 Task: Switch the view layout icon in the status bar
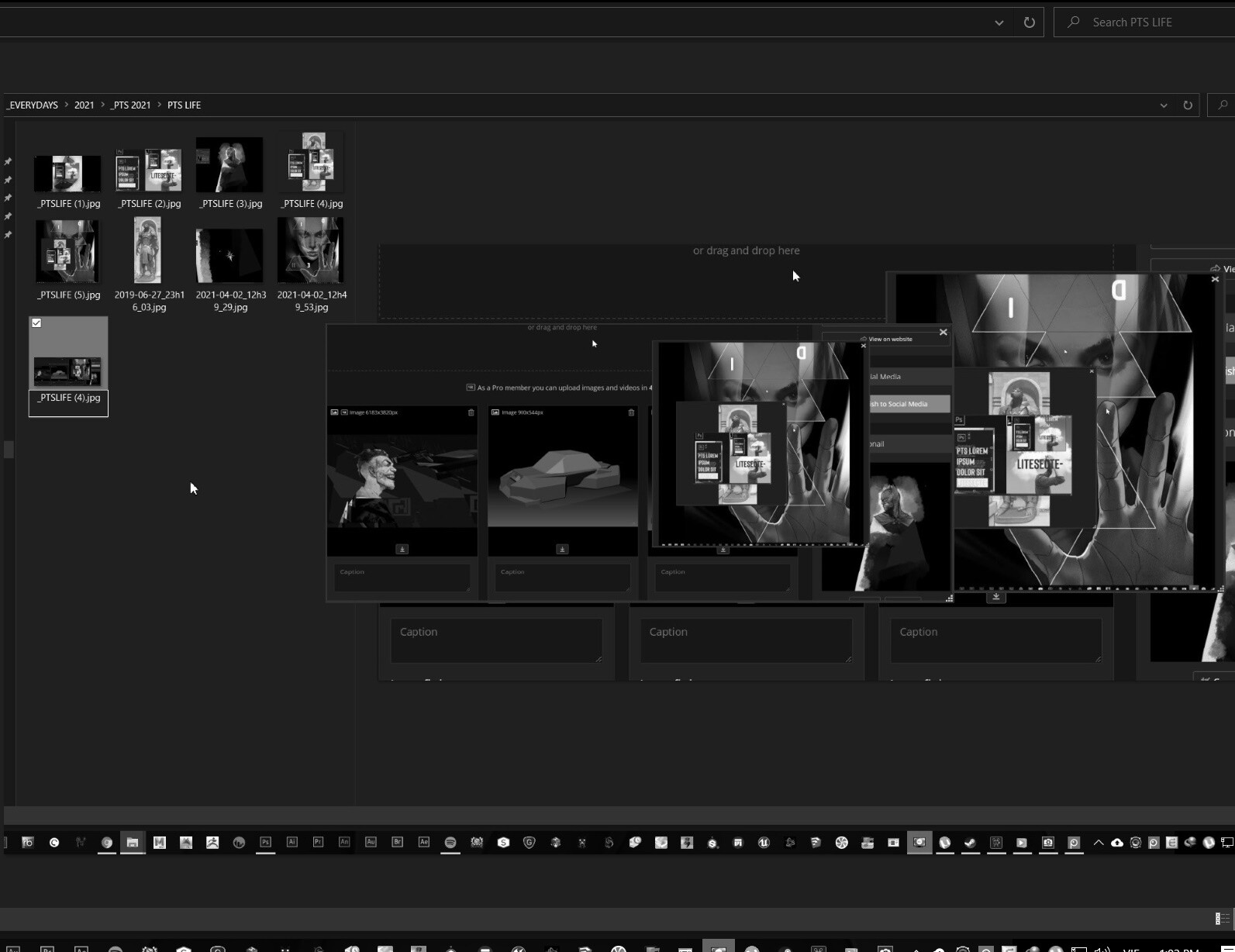[x=1222, y=919]
